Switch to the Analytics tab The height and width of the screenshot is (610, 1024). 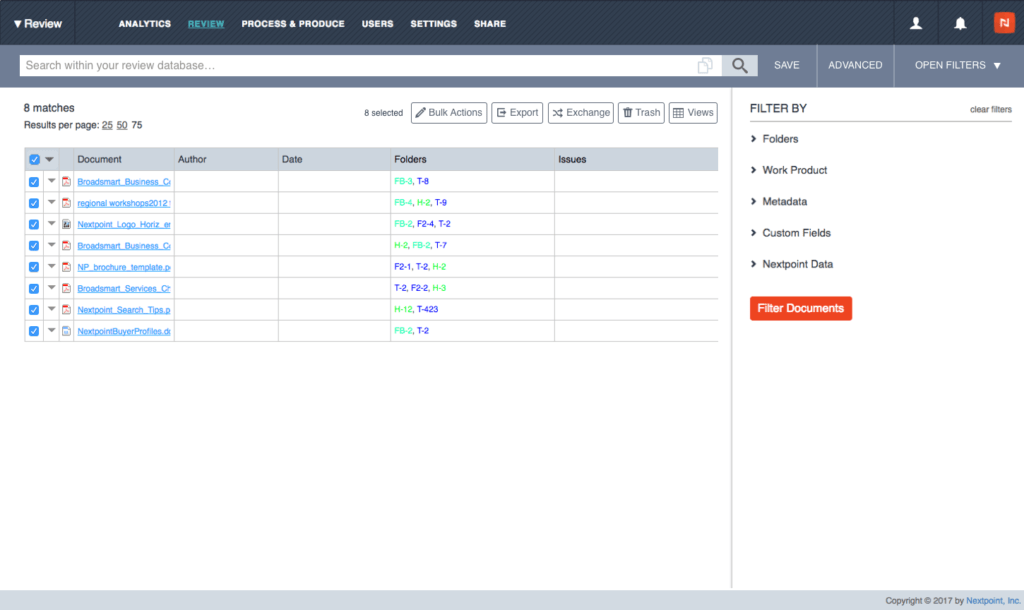pyautogui.click(x=144, y=24)
